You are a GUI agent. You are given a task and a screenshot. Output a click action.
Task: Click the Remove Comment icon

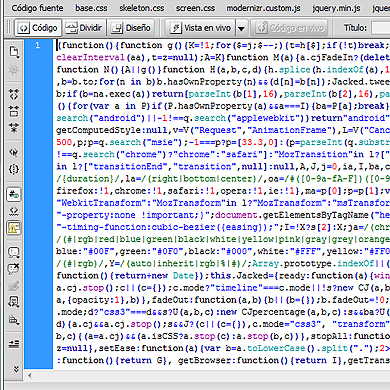(x=14, y=269)
